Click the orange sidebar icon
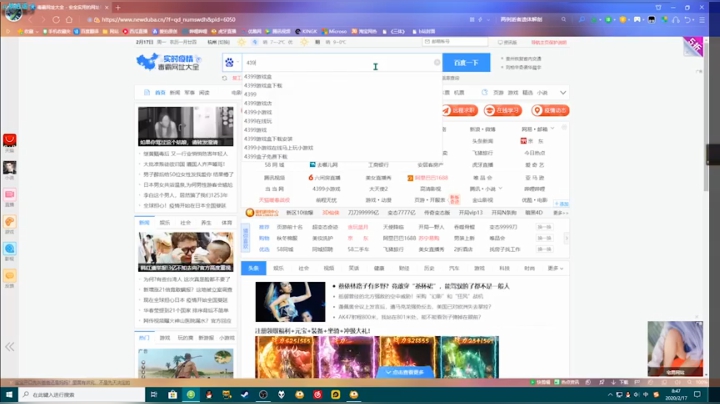This screenshot has height=404, width=720. click(x=10, y=222)
